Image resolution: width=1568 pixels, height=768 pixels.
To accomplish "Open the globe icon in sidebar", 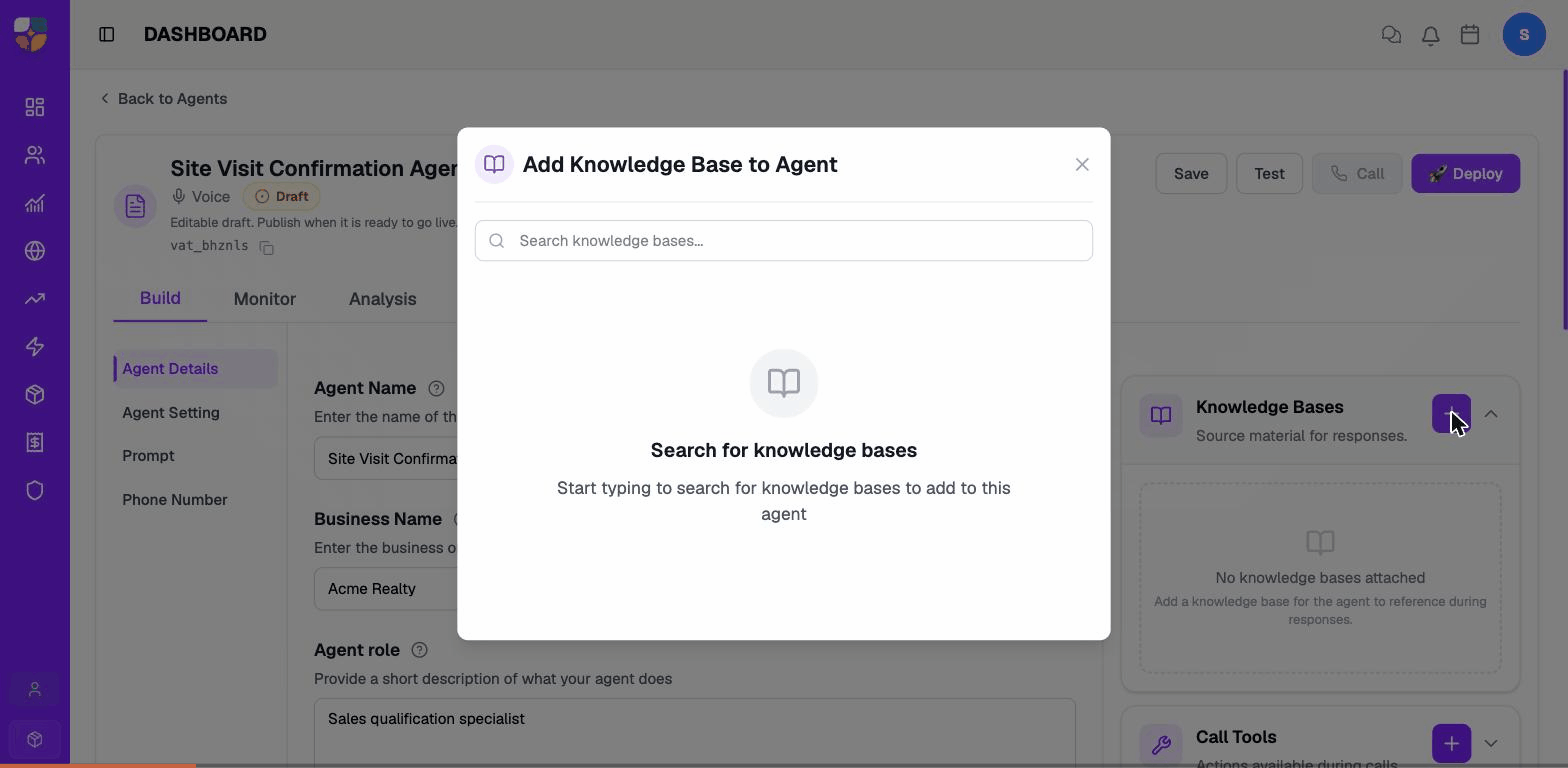I will (35, 251).
